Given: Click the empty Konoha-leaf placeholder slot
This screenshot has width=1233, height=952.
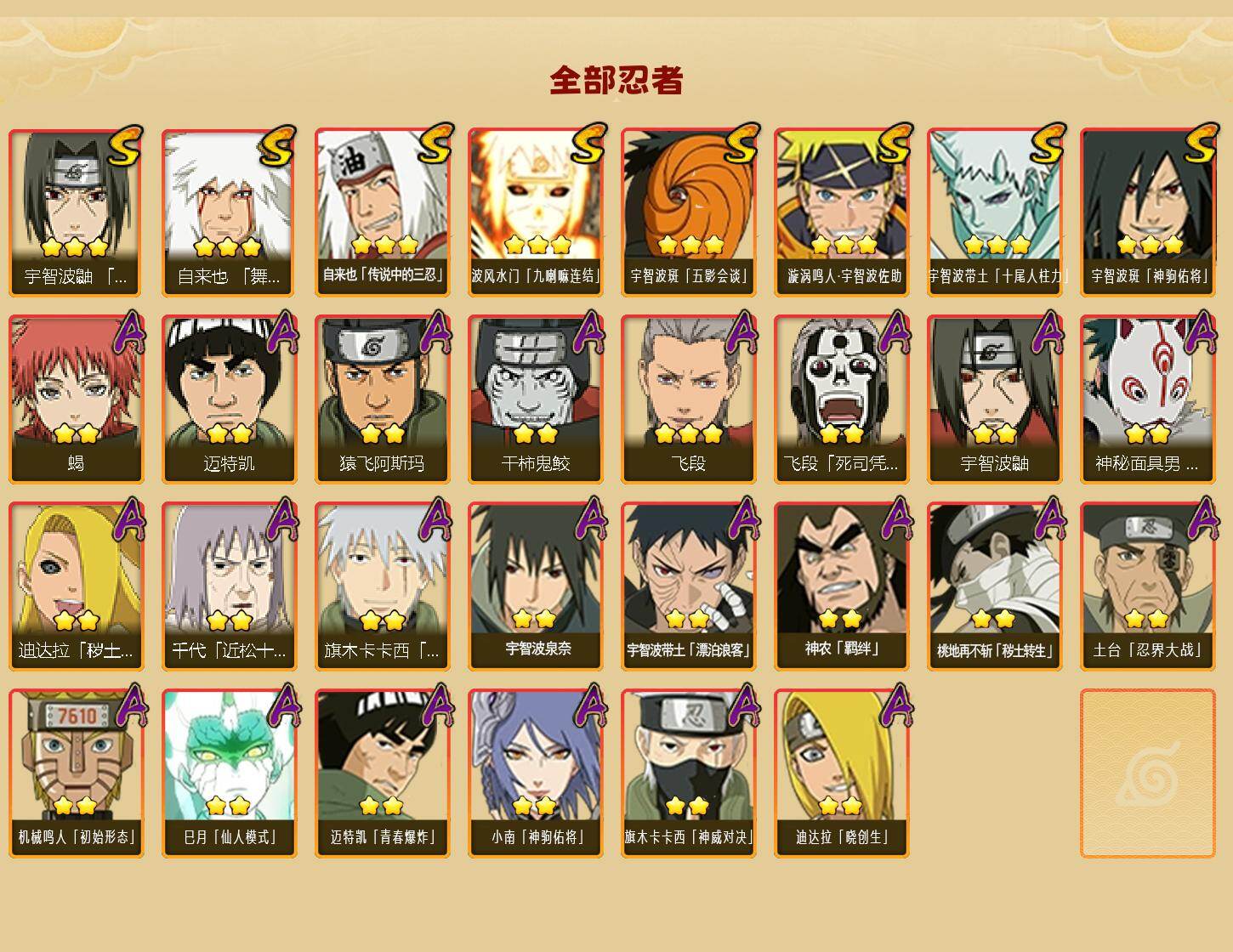Looking at the screenshot, I should pyautogui.click(x=1148, y=773).
